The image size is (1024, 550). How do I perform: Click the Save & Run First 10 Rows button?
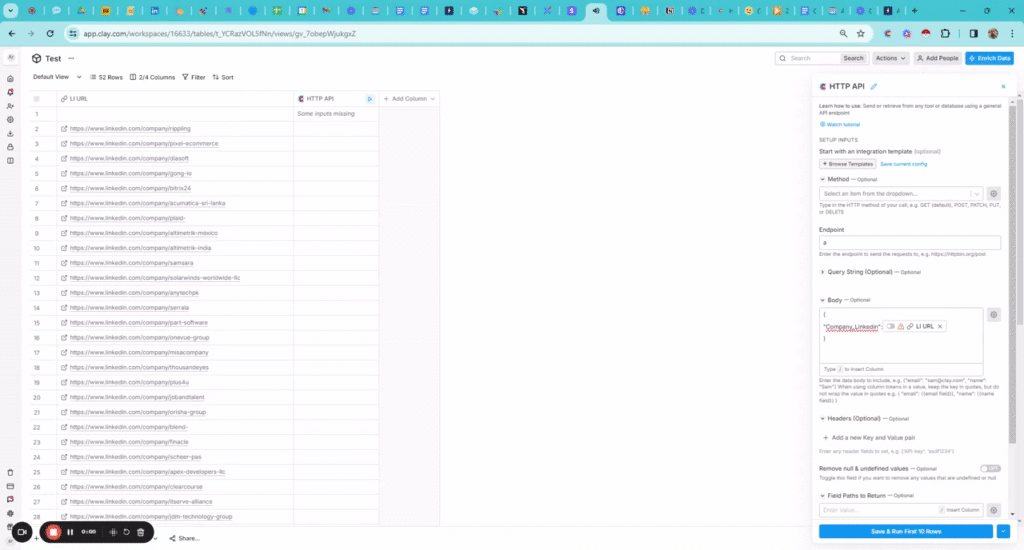click(x=906, y=531)
